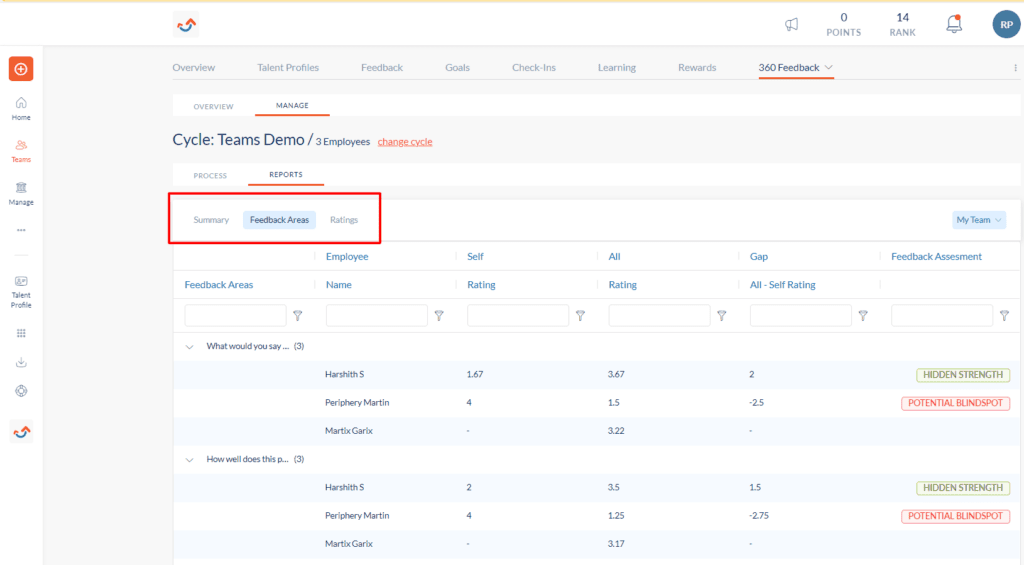Click the Feedback Areas filter input
Image resolution: width=1024 pixels, height=565 pixels.
tap(235, 315)
